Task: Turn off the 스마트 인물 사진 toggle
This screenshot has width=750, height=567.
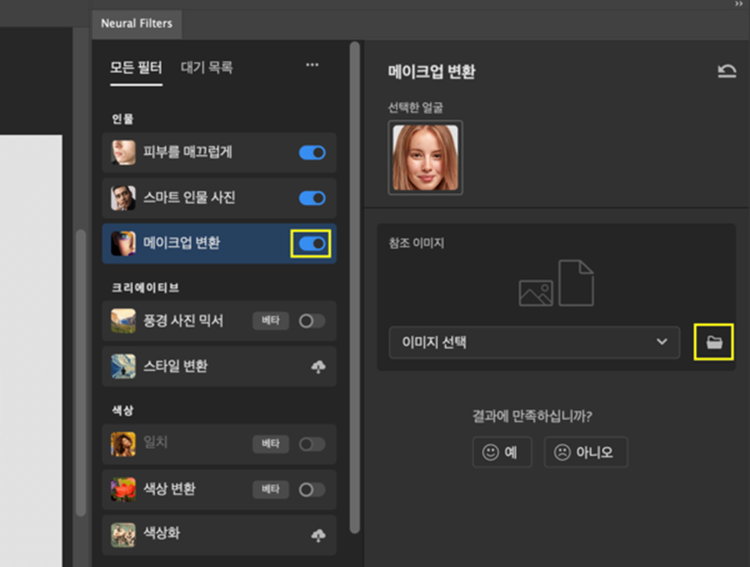Action: (x=312, y=198)
